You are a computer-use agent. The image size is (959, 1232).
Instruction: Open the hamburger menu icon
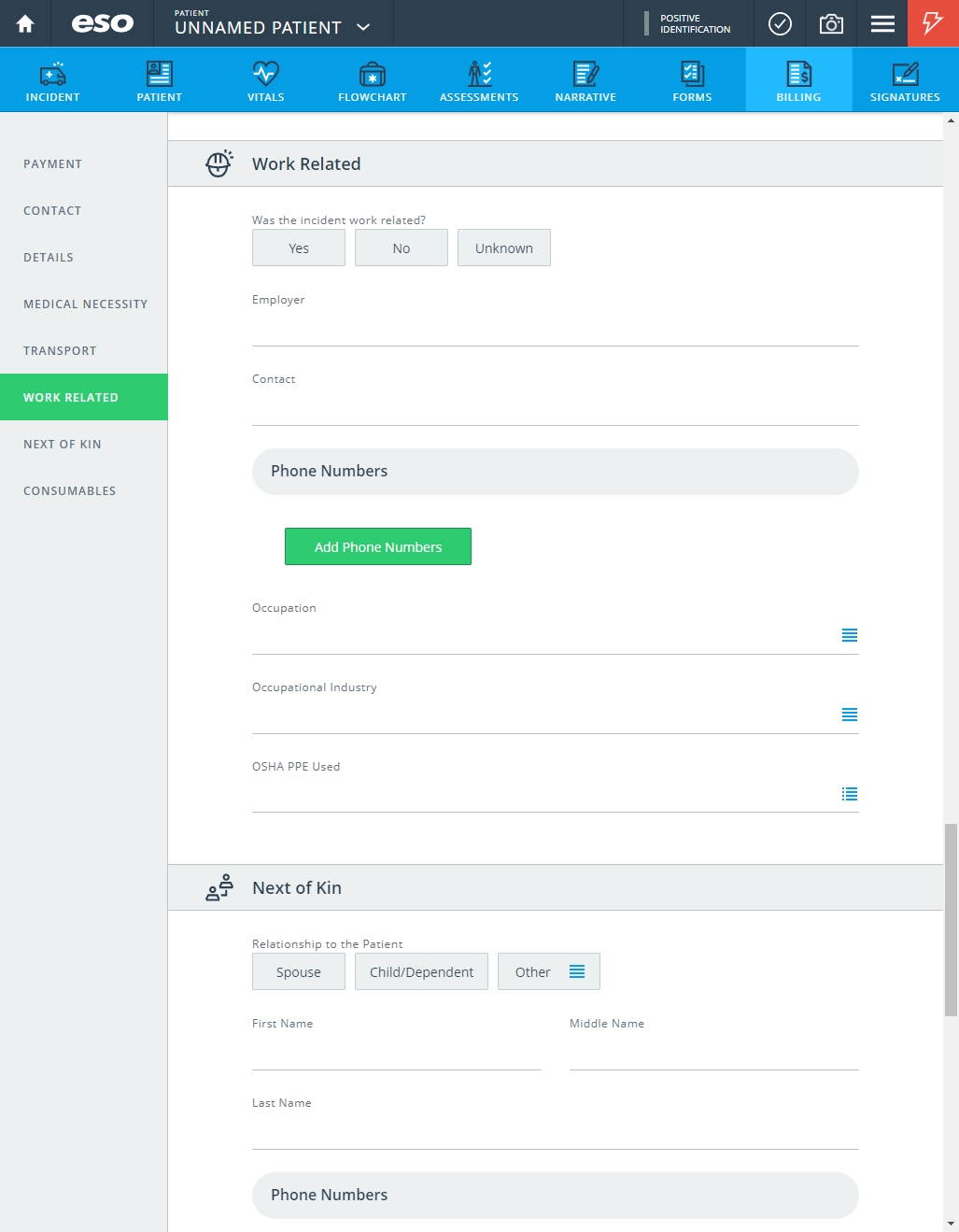click(882, 23)
